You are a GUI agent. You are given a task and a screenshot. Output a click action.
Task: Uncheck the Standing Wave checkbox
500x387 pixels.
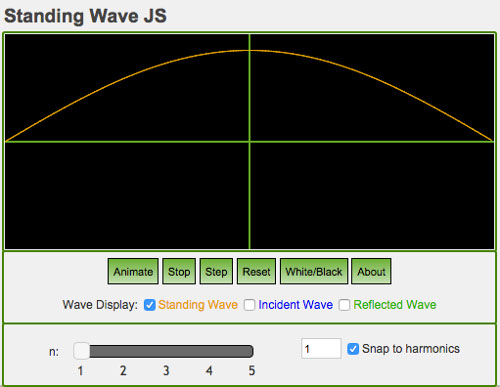(150, 305)
